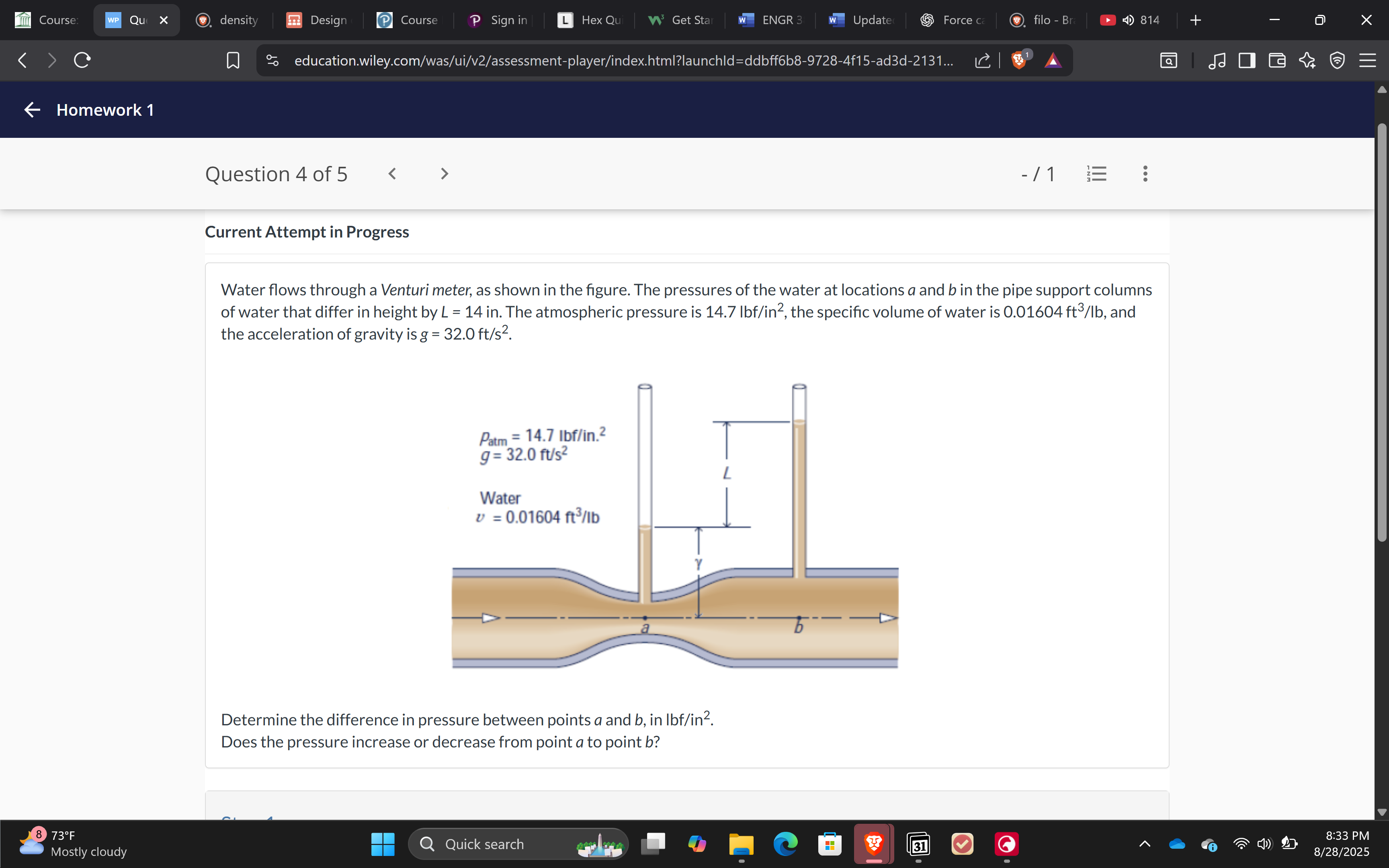Screen dimensions: 1389x868
Task: Toggle the Brave VPN shield icon
Action: coord(1337,60)
